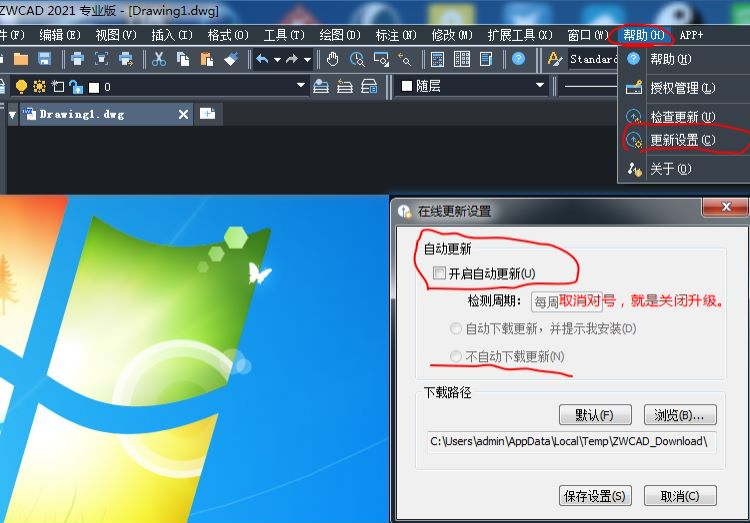Expand the Undo history dropdown arrow
The image size is (750, 523).
coord(277,60)
